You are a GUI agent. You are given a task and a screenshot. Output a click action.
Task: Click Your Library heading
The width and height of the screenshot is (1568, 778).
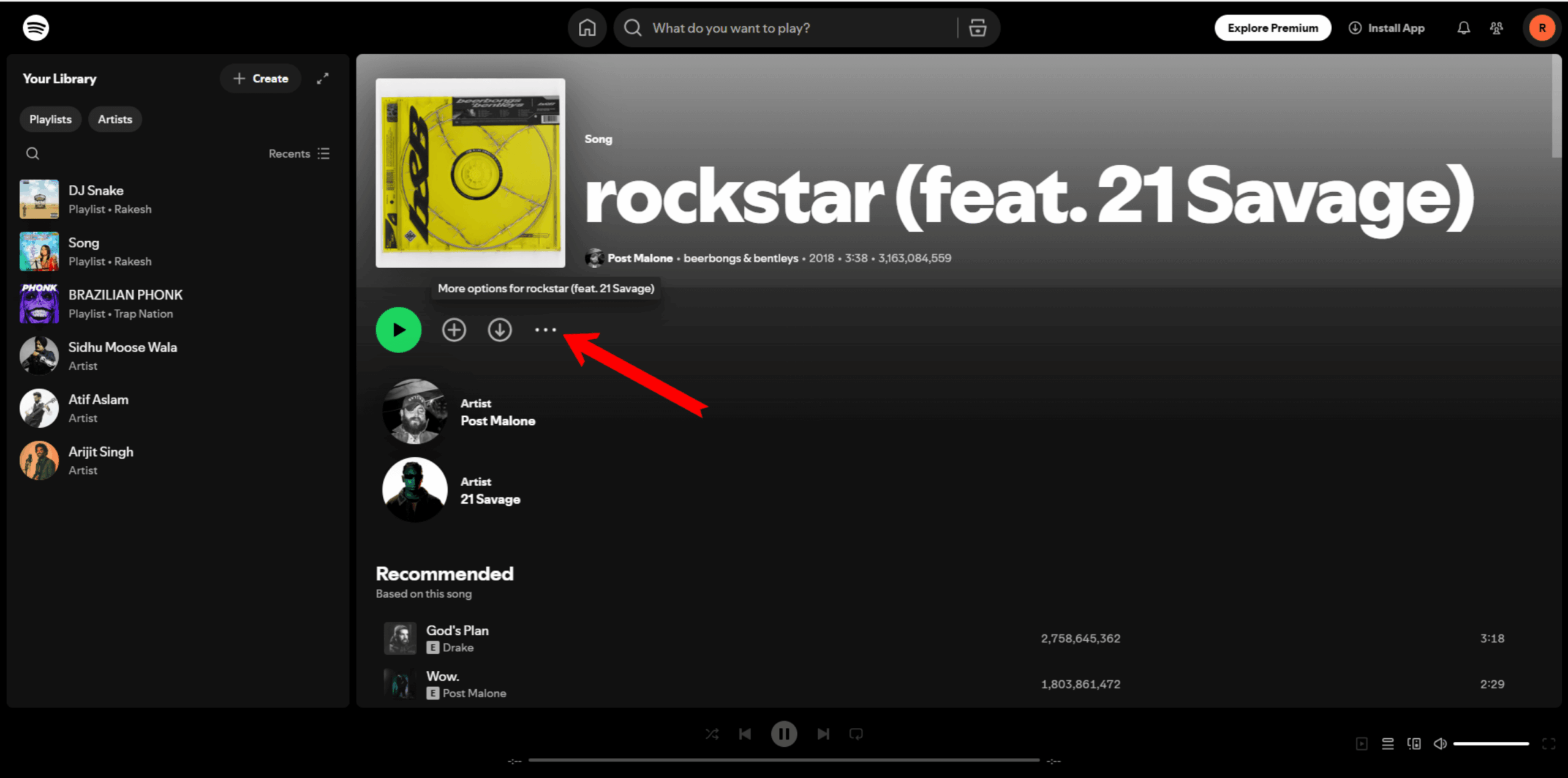[59, 78]
